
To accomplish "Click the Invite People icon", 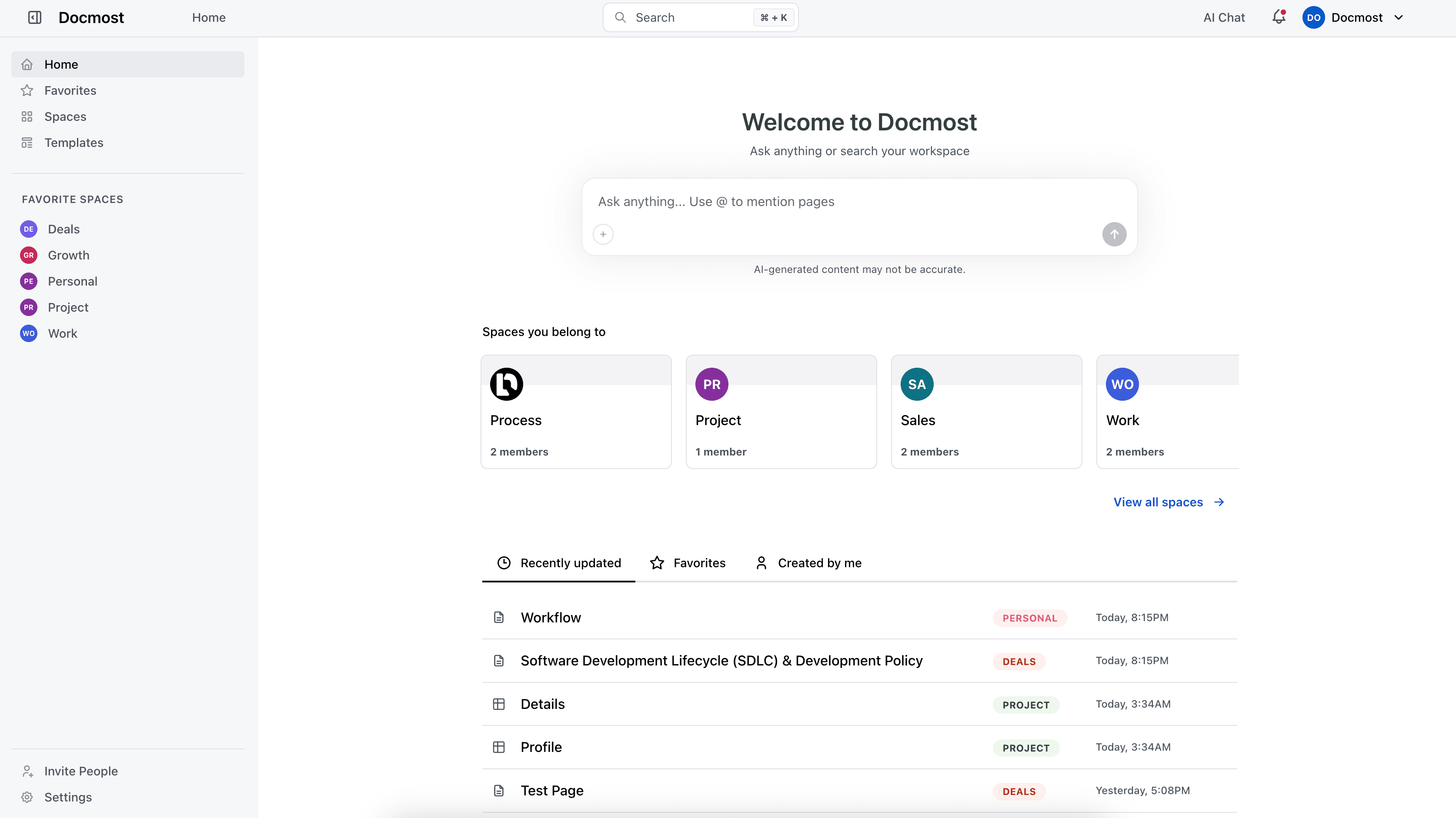I will tap(27, 771).
